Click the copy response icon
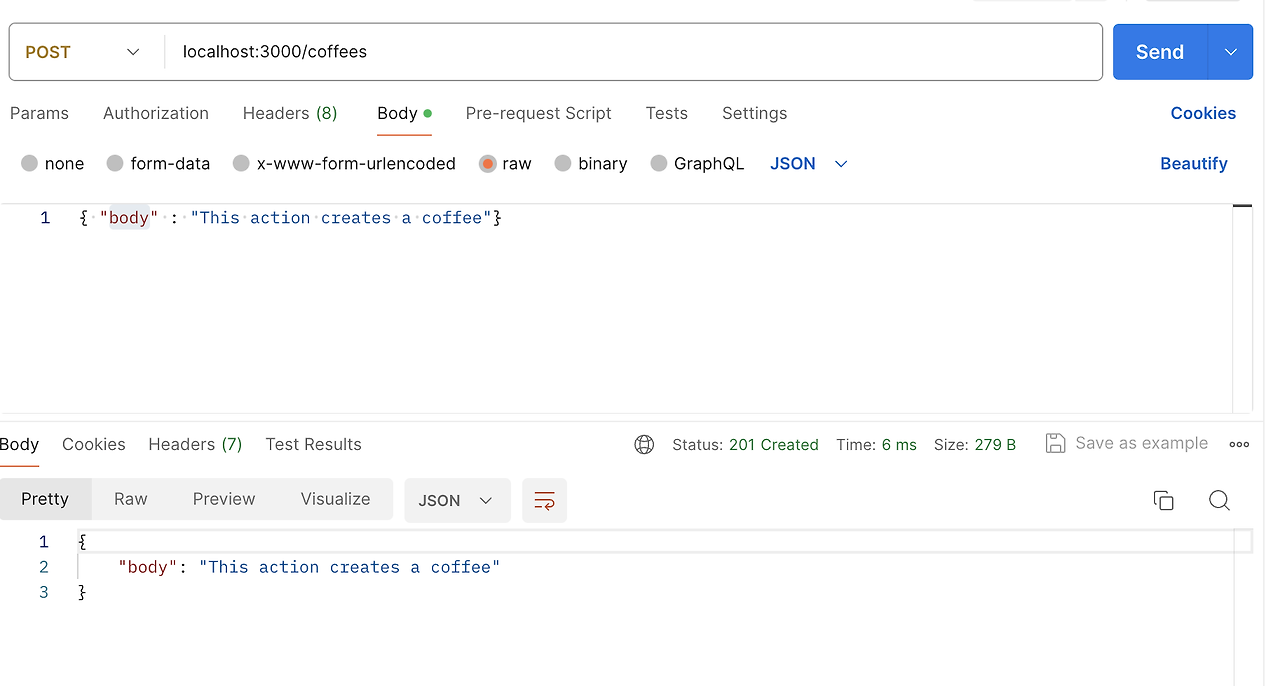The height and width of the screenshot is (686, 1280). [x=1163, y=500]
